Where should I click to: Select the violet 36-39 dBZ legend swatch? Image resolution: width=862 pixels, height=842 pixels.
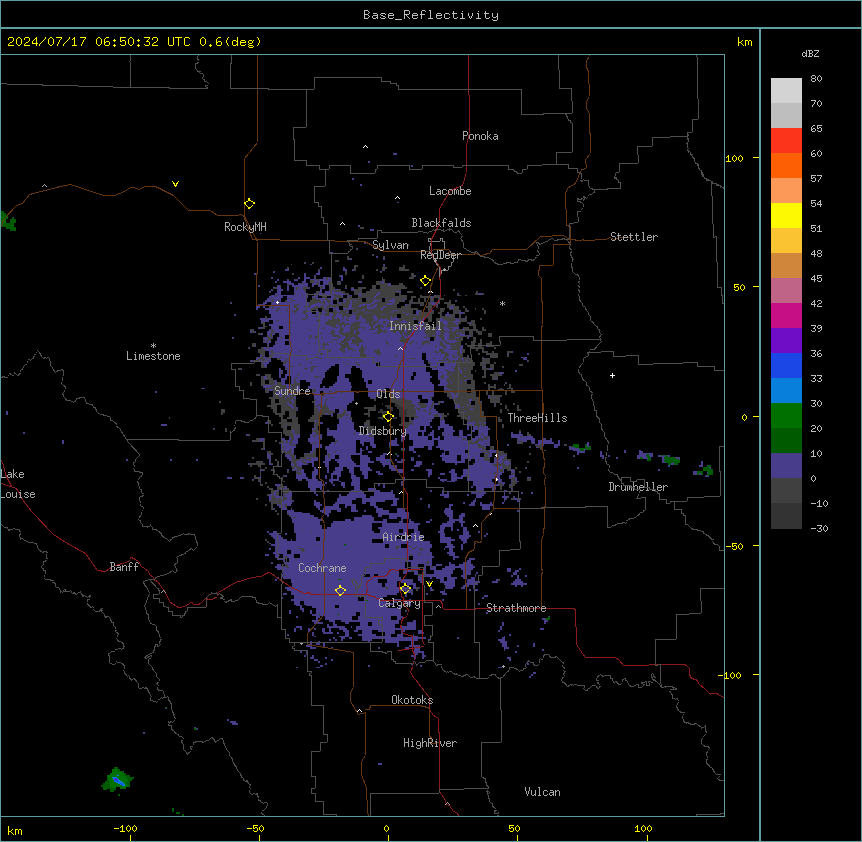pos(786,341)
